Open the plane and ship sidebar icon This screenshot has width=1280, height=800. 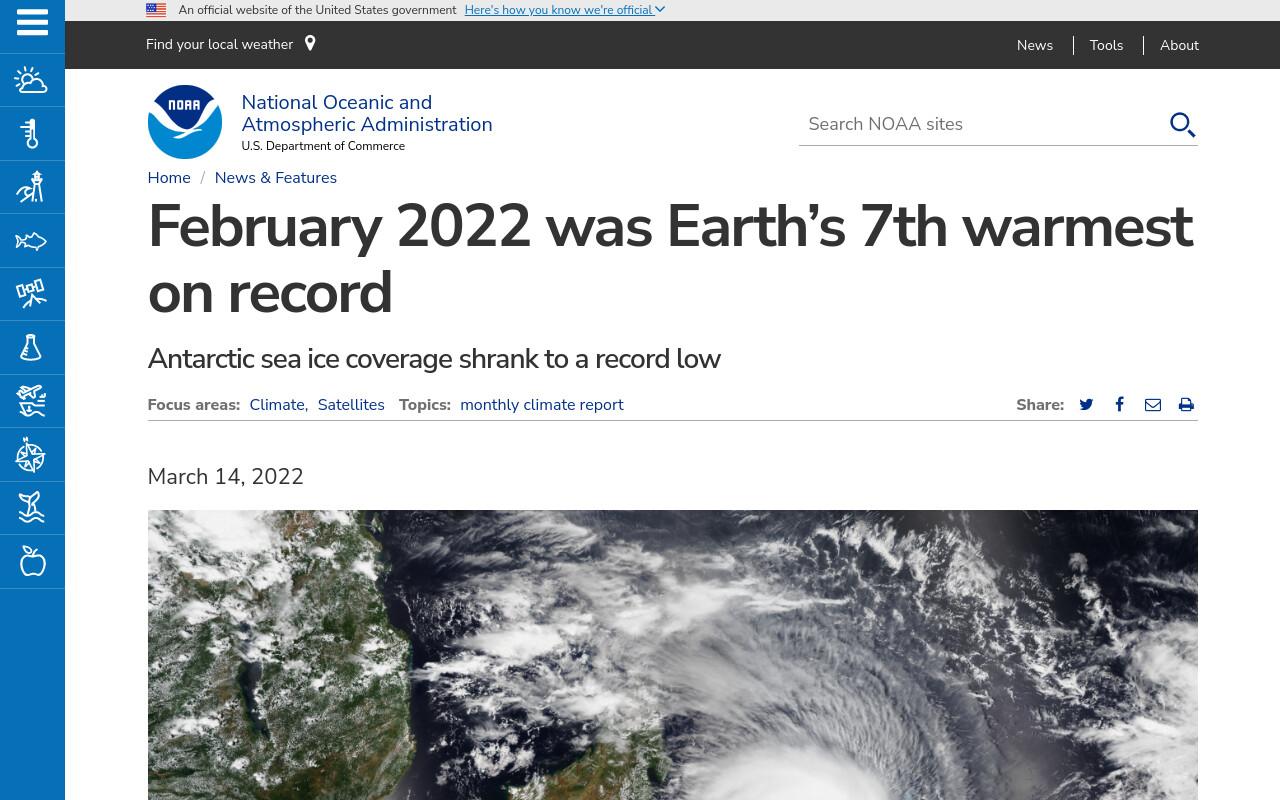pos(32,401)
